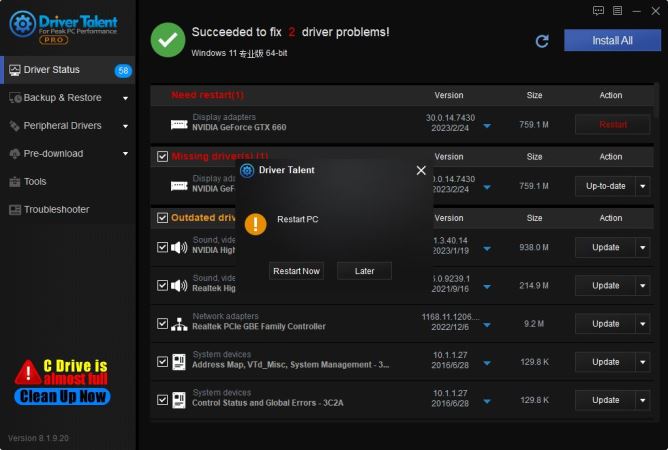Uncheck the Realtek High sound driver checkbox
This screenshot has height=450, width=668.
162,285
